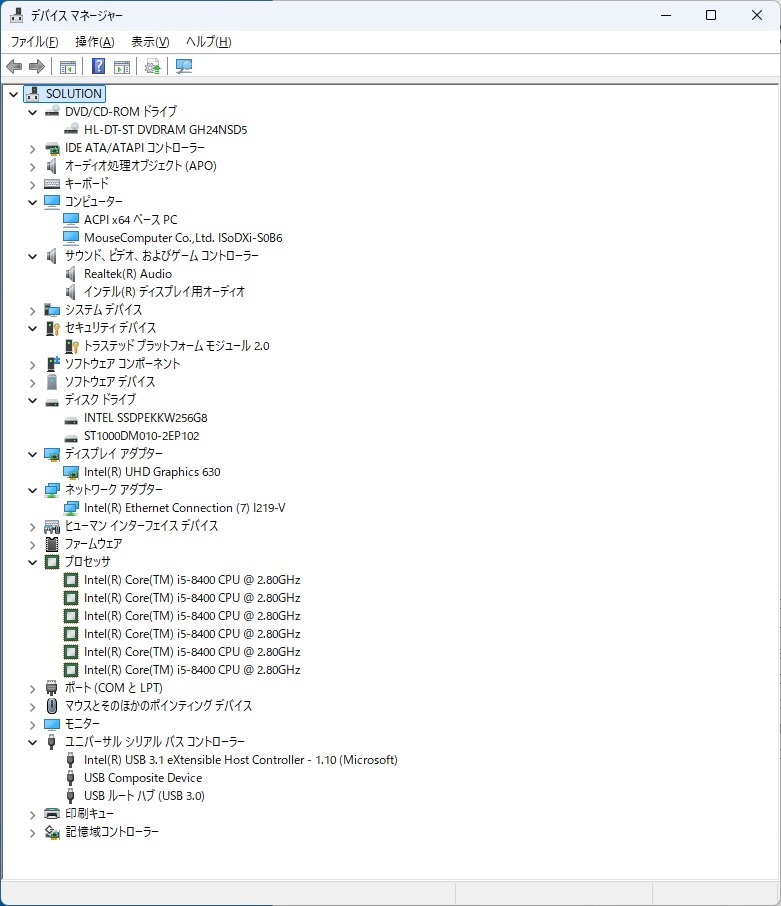The width and height of the screenshot is (781, 906).
Task: Click the ファームウェア chip icon
Action: click(52, 544)
